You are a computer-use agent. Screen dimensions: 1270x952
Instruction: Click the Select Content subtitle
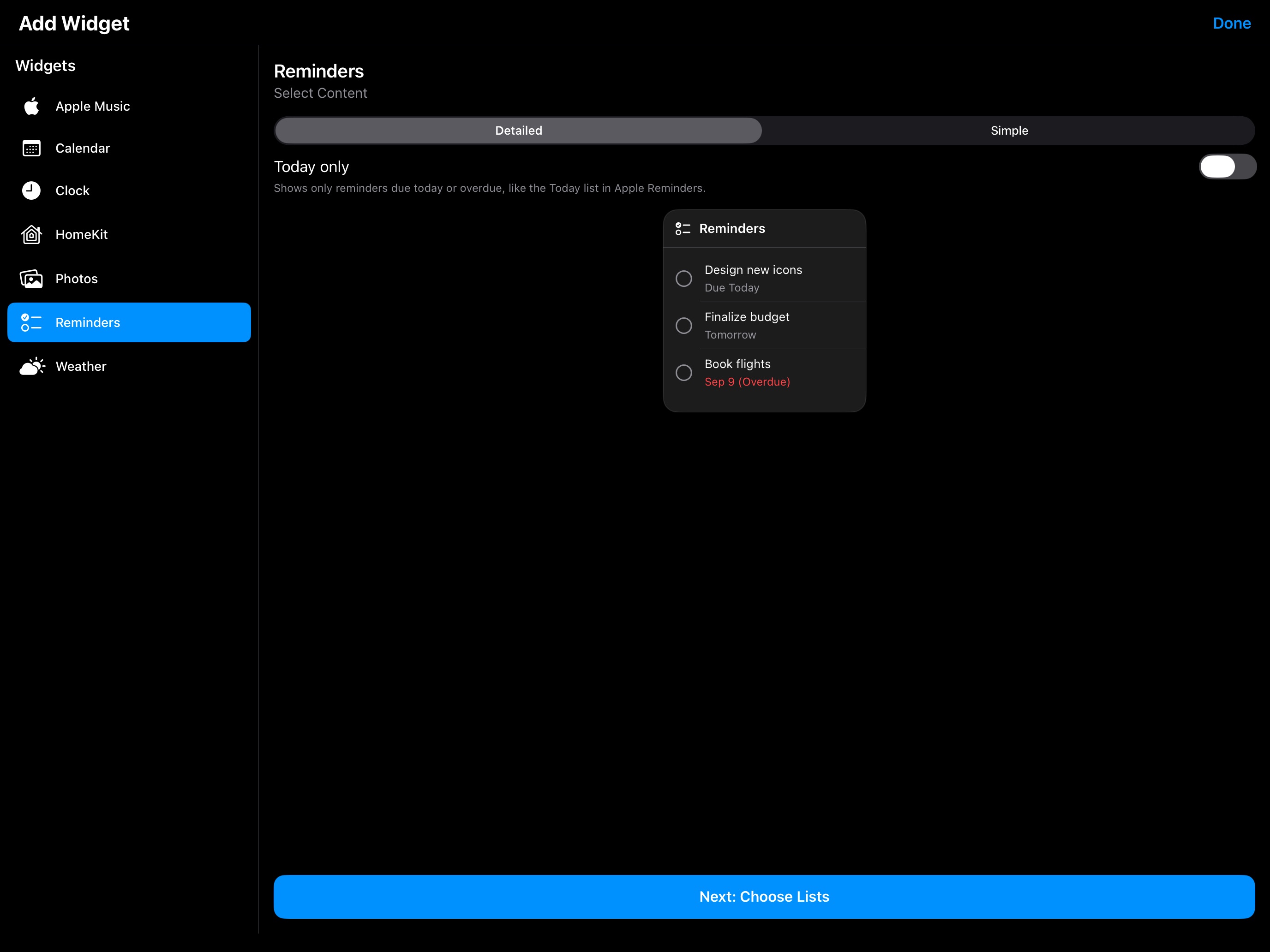click(x=320, y=93)
